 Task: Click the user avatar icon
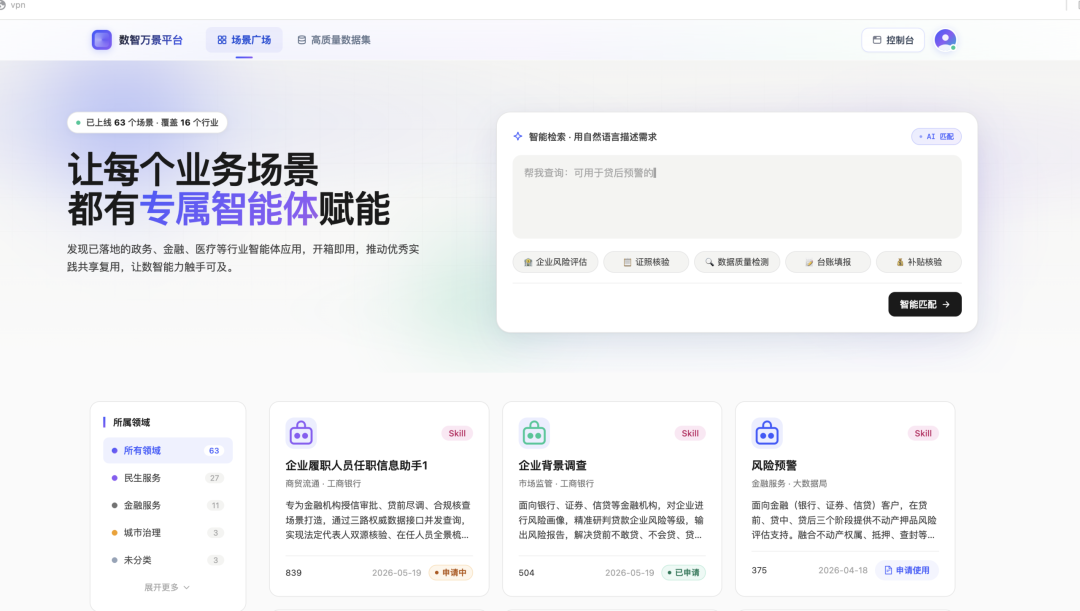(x=945, y=39)
